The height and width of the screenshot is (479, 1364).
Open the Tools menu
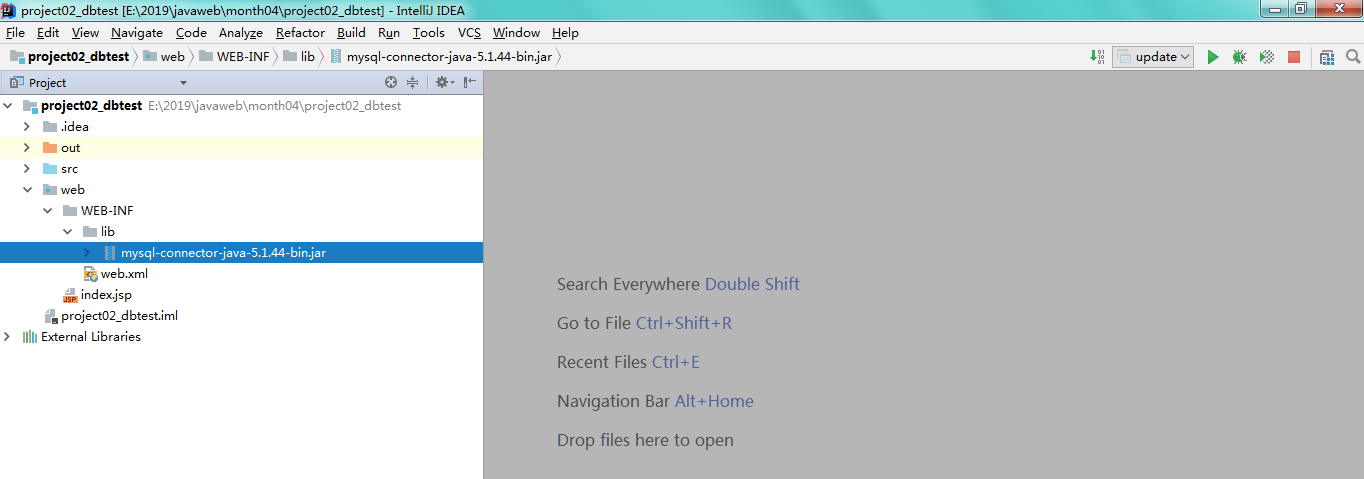tap(429, 33)
